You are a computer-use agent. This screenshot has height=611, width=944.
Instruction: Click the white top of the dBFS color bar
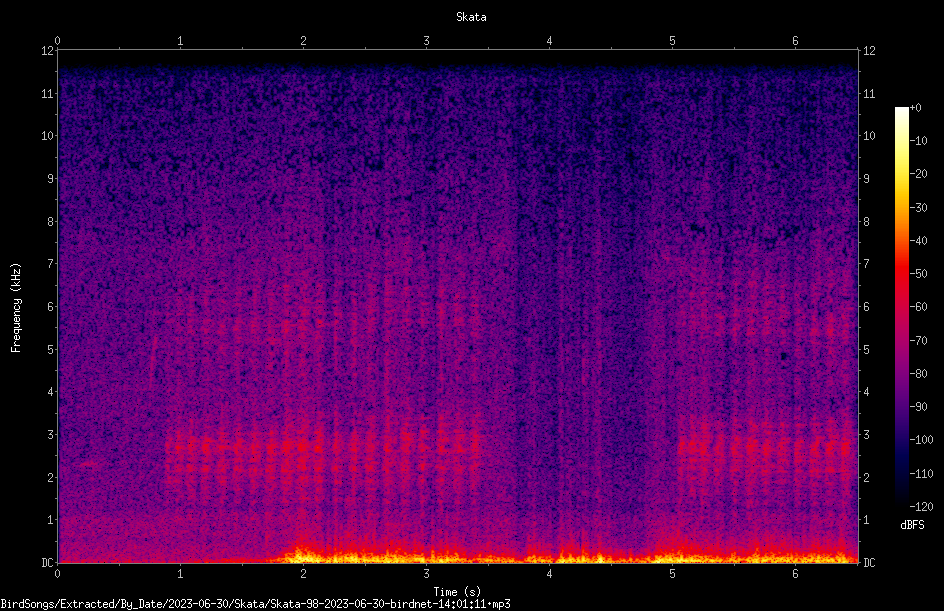[901, 111]
